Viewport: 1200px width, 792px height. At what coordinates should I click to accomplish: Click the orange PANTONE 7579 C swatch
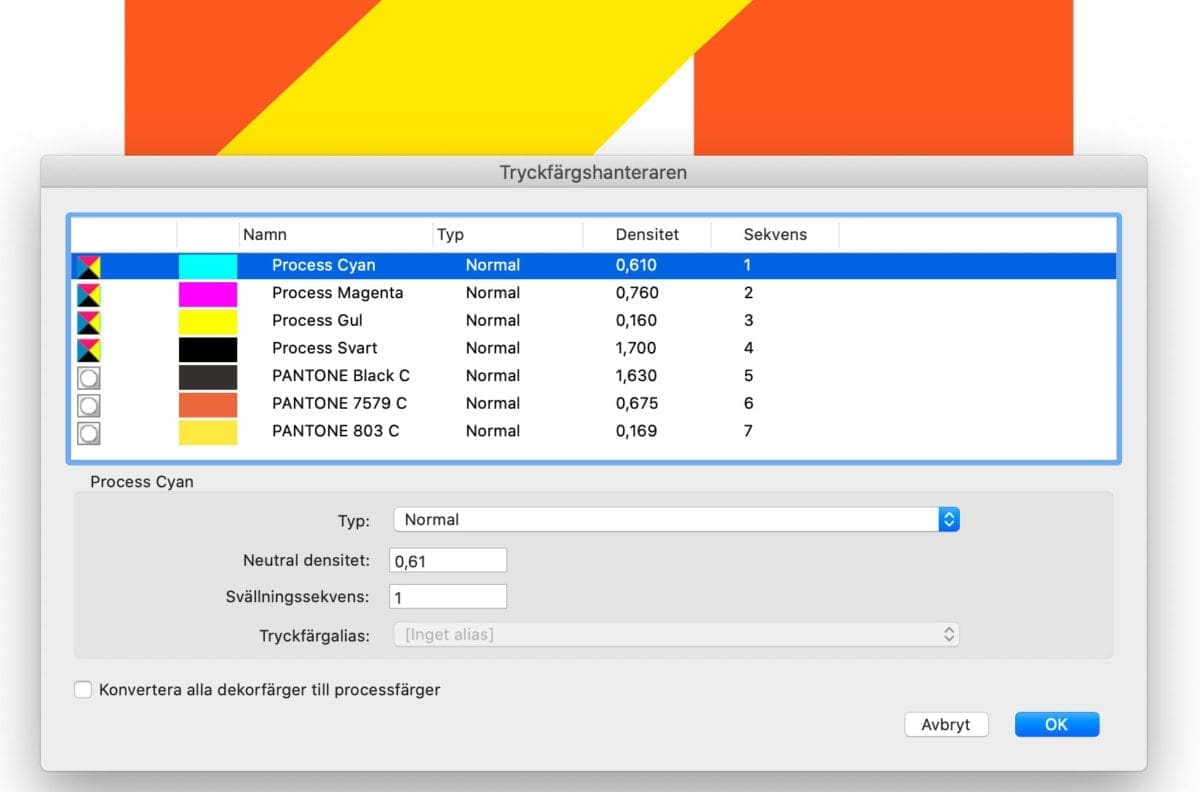(208, 405)
